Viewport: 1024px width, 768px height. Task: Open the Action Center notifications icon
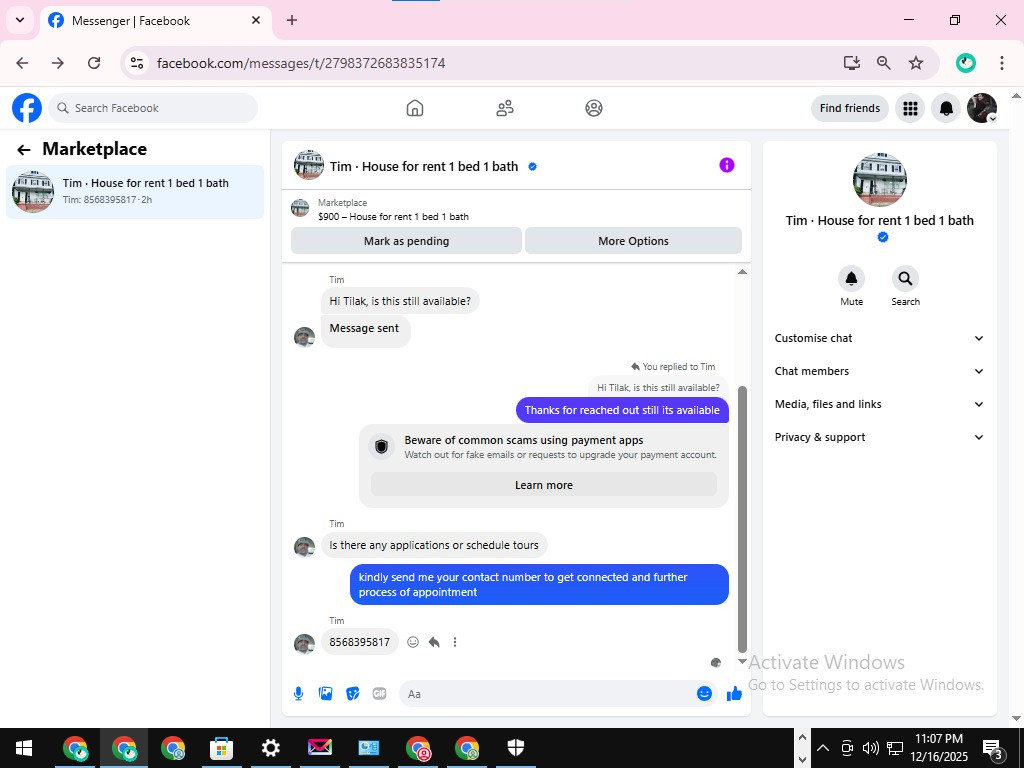coord(993,749)
